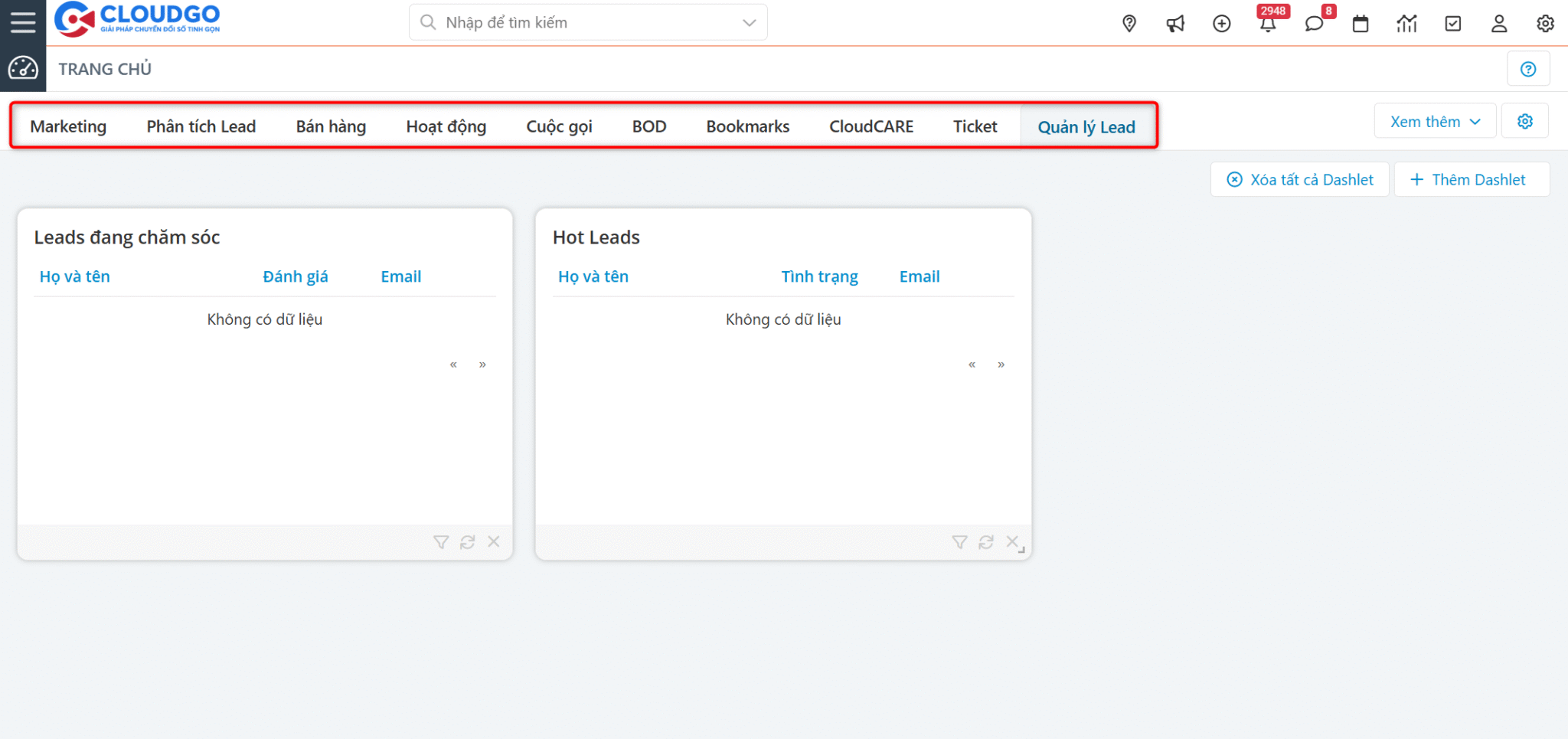The image size is (1568, 739).
Task: Click Xóa tất cả Dashlet button
Action: coord(1300,179)
